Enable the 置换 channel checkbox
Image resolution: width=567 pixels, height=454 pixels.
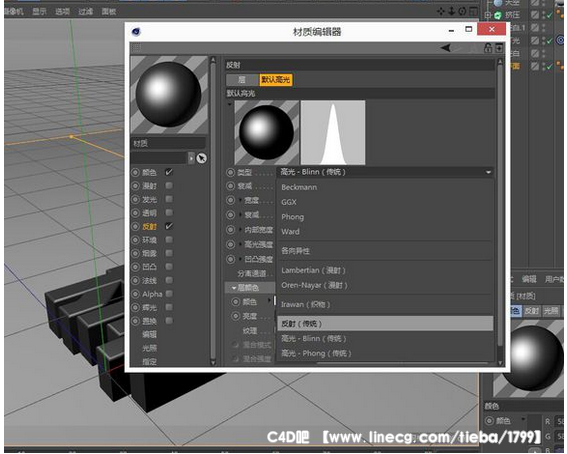tap(169, 321)
